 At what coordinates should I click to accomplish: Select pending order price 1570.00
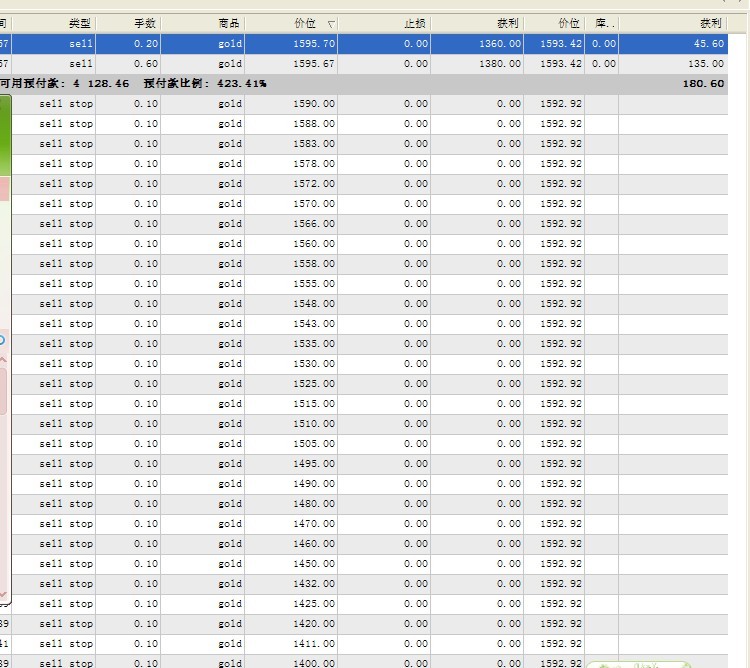coord(314,204)
